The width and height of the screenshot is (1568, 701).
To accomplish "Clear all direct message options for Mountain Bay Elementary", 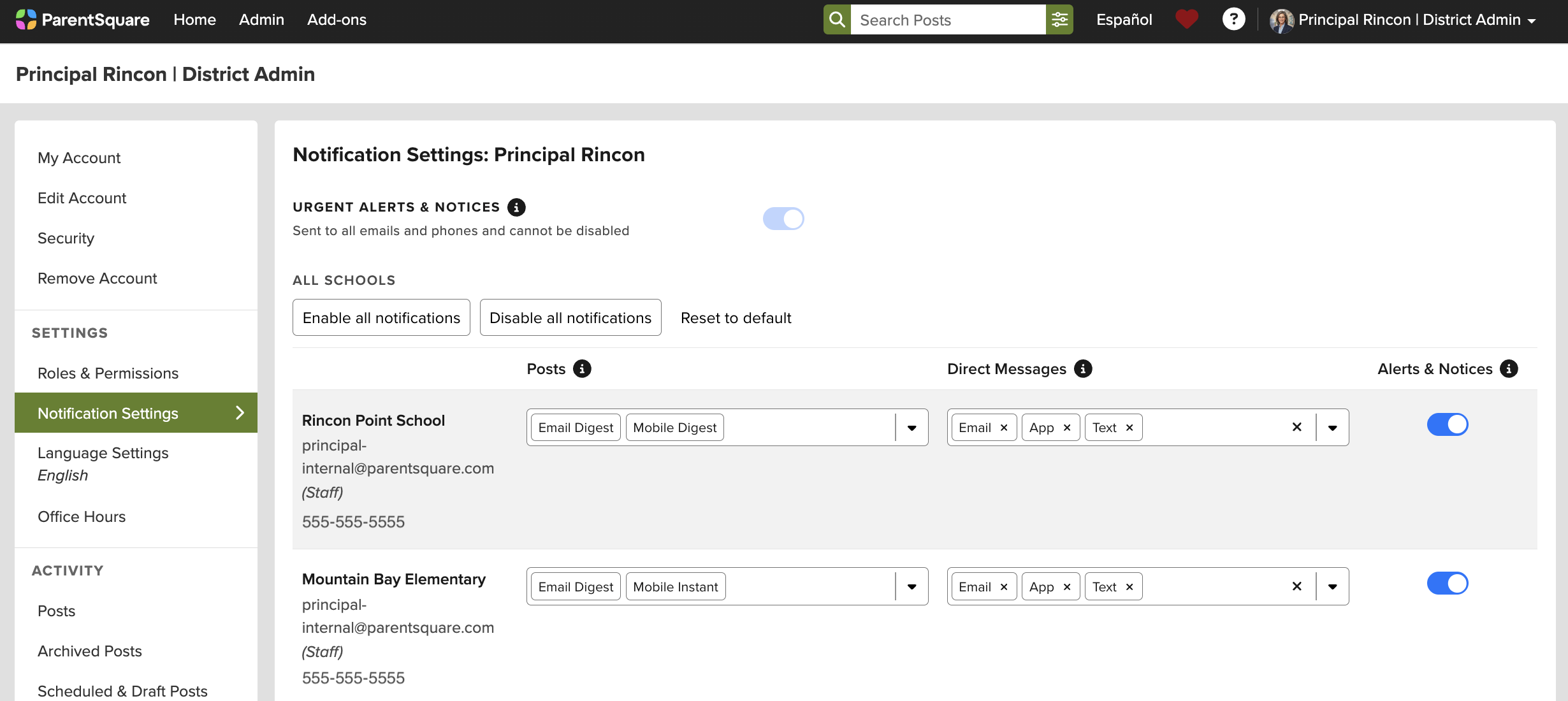I will [1296, 586].
